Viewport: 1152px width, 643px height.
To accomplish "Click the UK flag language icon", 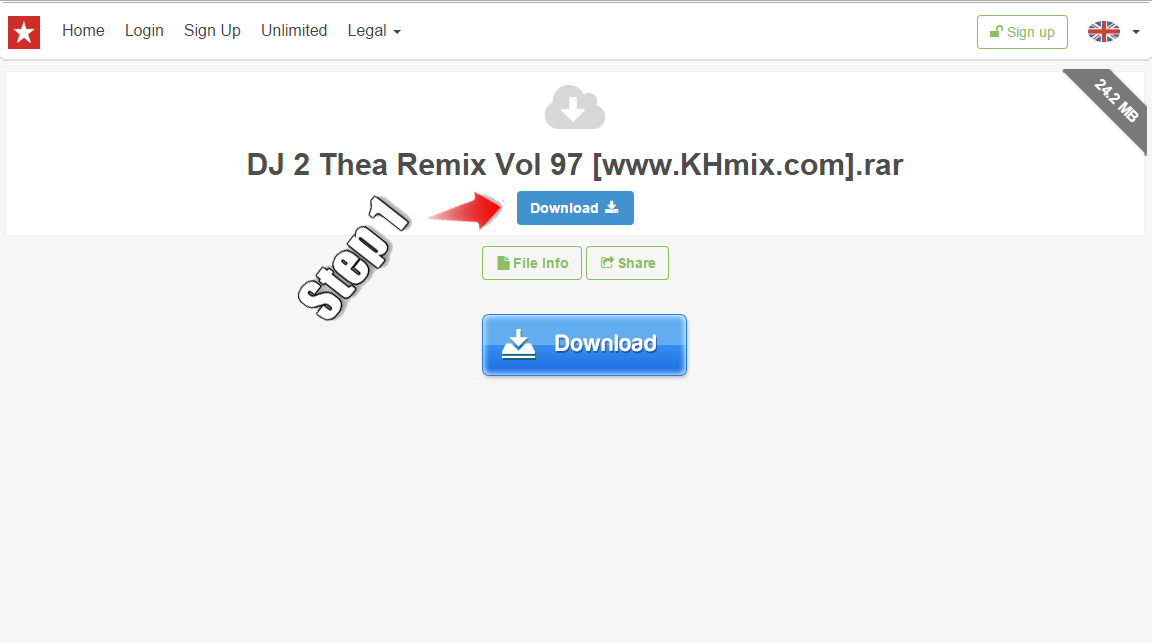I will click(x=1104, y=32).
